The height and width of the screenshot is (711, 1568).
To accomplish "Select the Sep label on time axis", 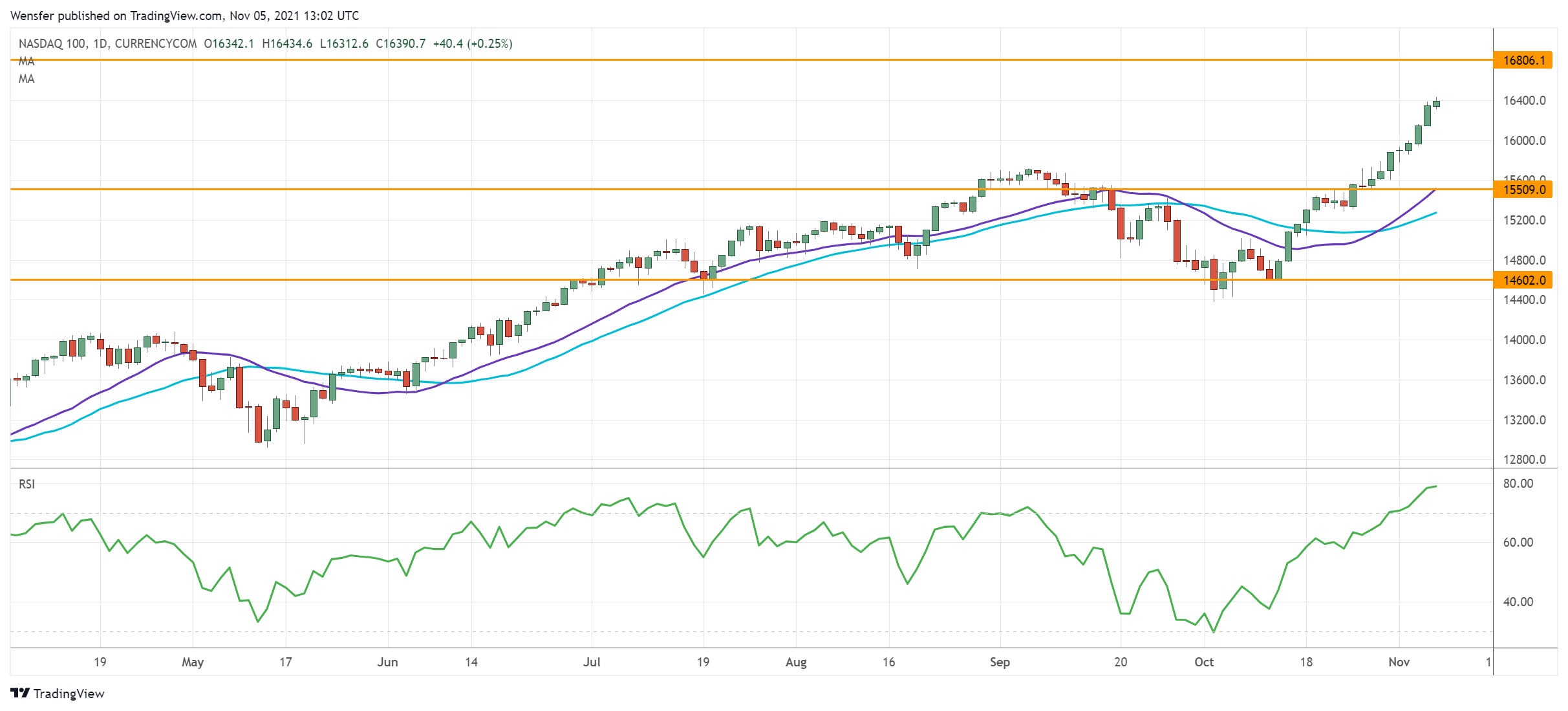I will pyautogui.click(x=1000, y=662).
